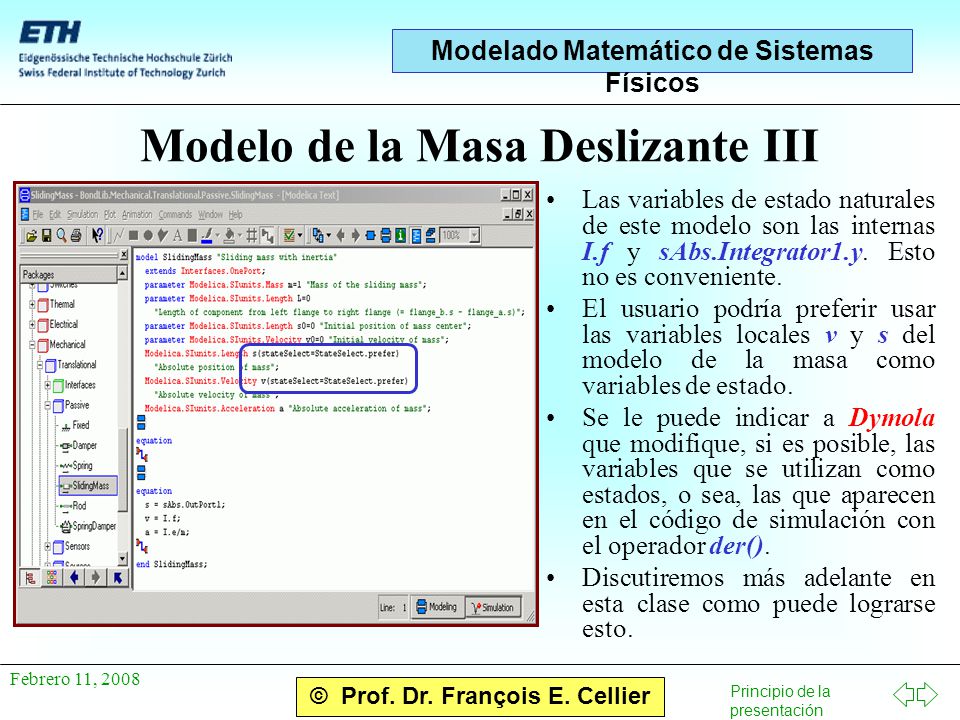
Task: Select the Polygon drawing tool
Action: click(162, 235)
